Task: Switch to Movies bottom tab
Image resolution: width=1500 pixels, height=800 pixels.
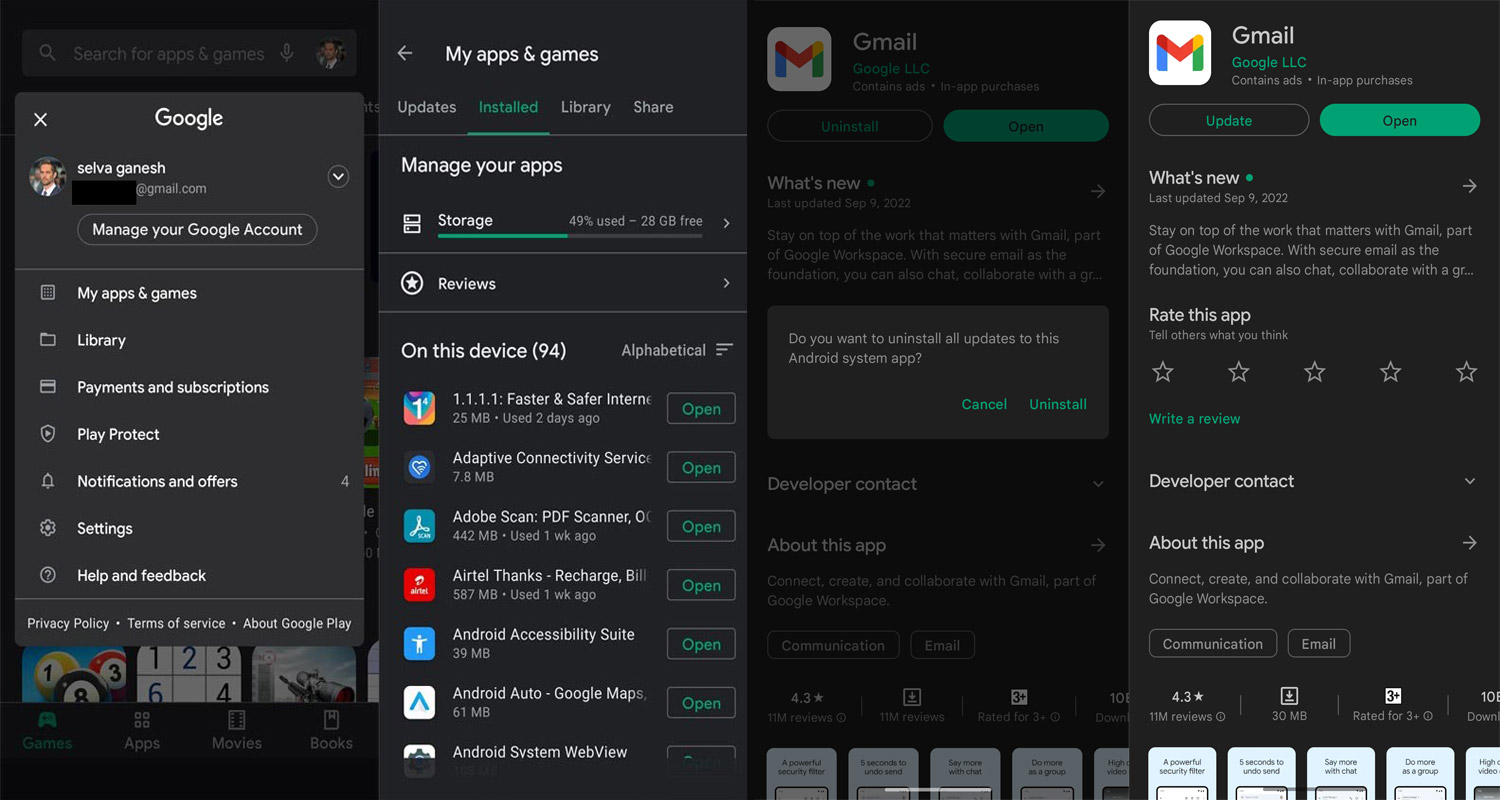Action: [237, 730]
